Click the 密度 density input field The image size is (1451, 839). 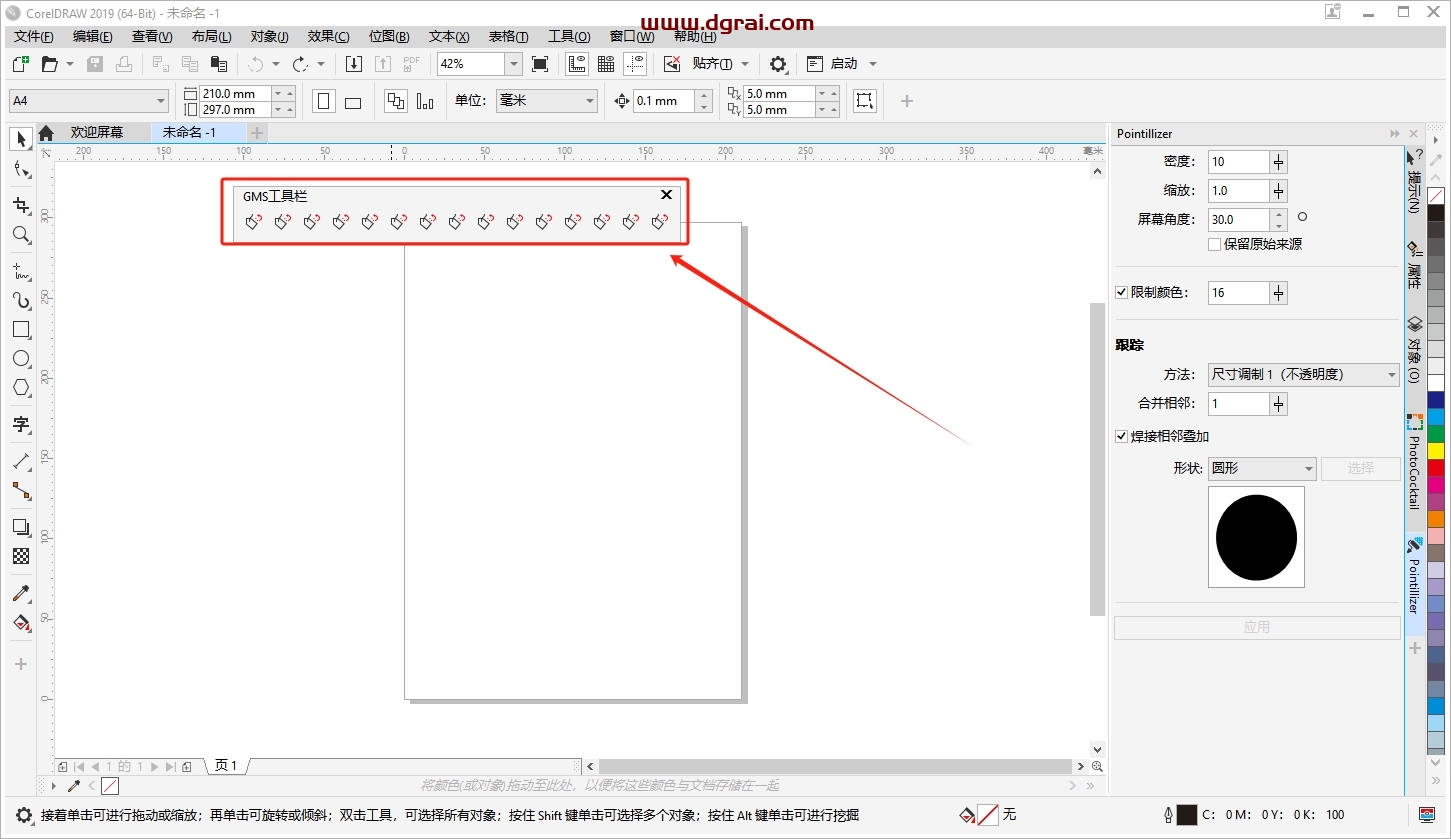click(1238, 162)
